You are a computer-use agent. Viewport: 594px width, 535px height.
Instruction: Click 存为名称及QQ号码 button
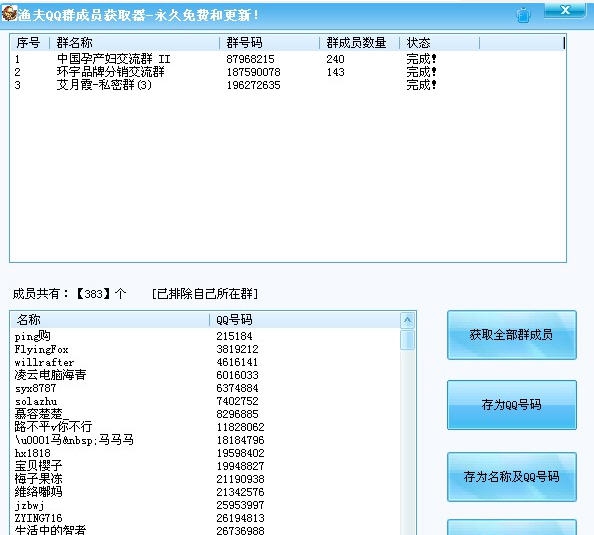click(x=511, y=477)
